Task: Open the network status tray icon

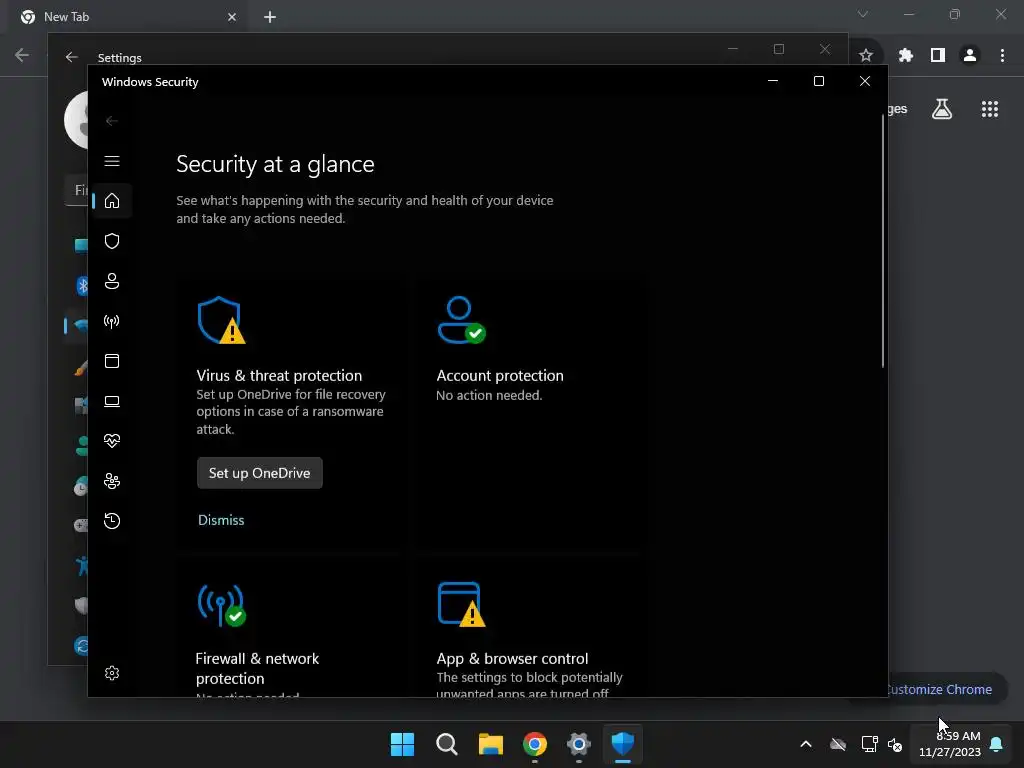Action: pos(869,744)
